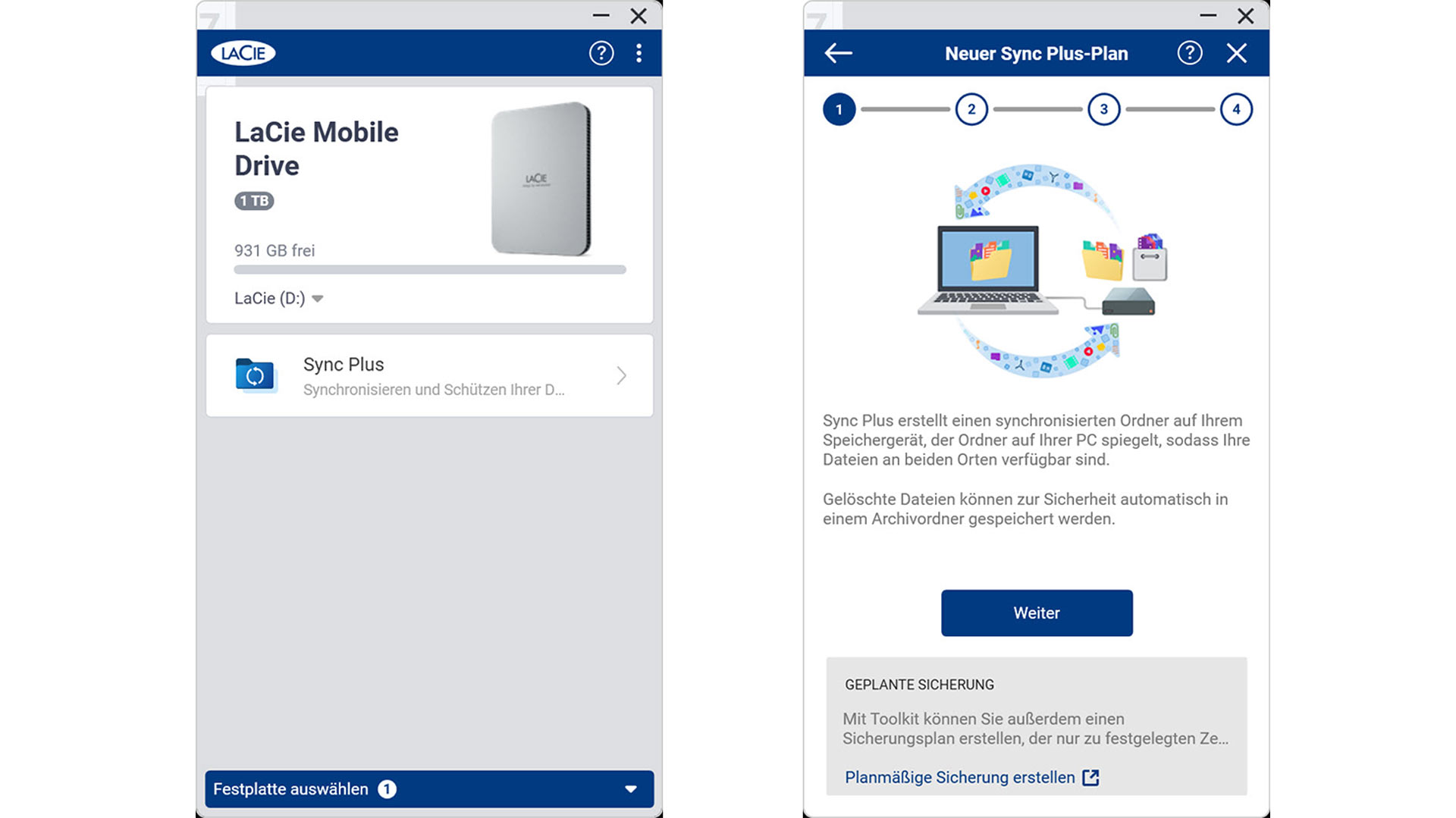Open help in the LaCie Toolkit window
The width and height of the screenshot is (1456, 818).
pyautogui.click(x=601, y=53)
